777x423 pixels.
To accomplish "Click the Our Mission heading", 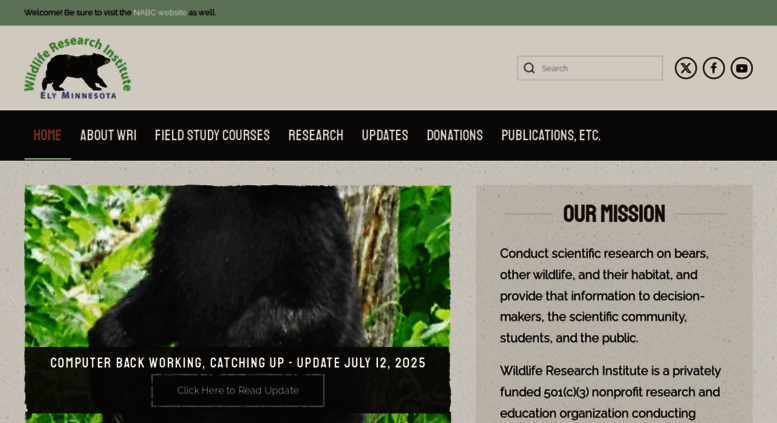I will tap(614, 214).
